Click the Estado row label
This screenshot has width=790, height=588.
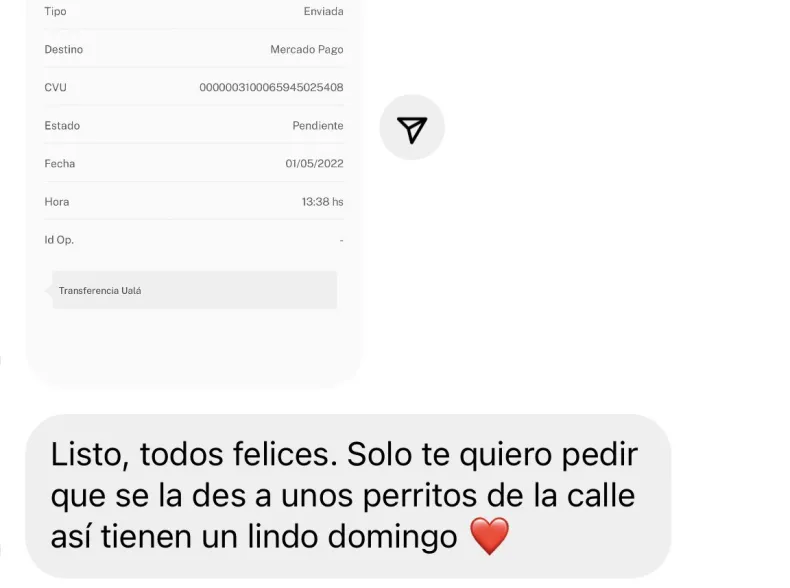click(62, 126)
